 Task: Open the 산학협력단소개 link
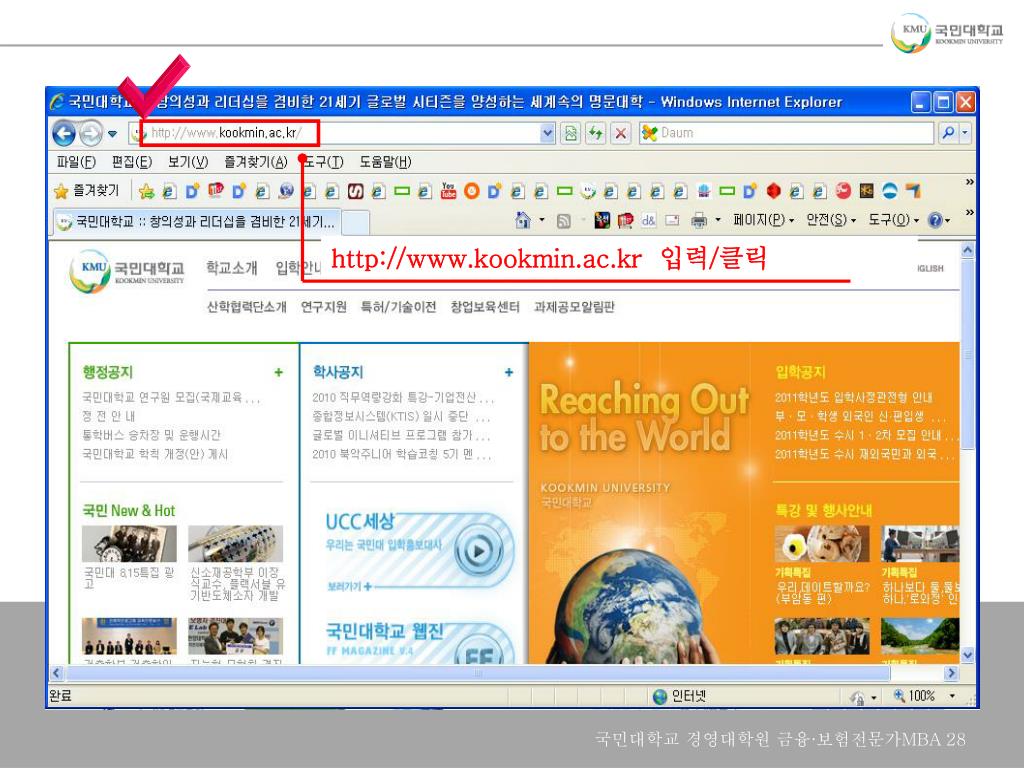click(x=247, y=307)
